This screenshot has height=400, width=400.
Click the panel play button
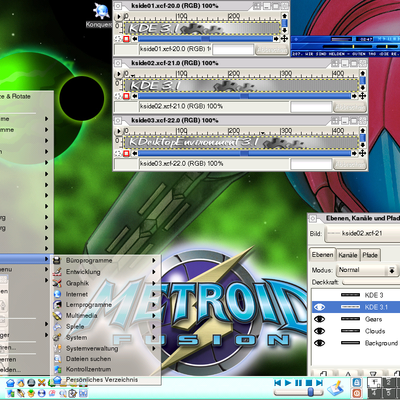coord(288,383)
